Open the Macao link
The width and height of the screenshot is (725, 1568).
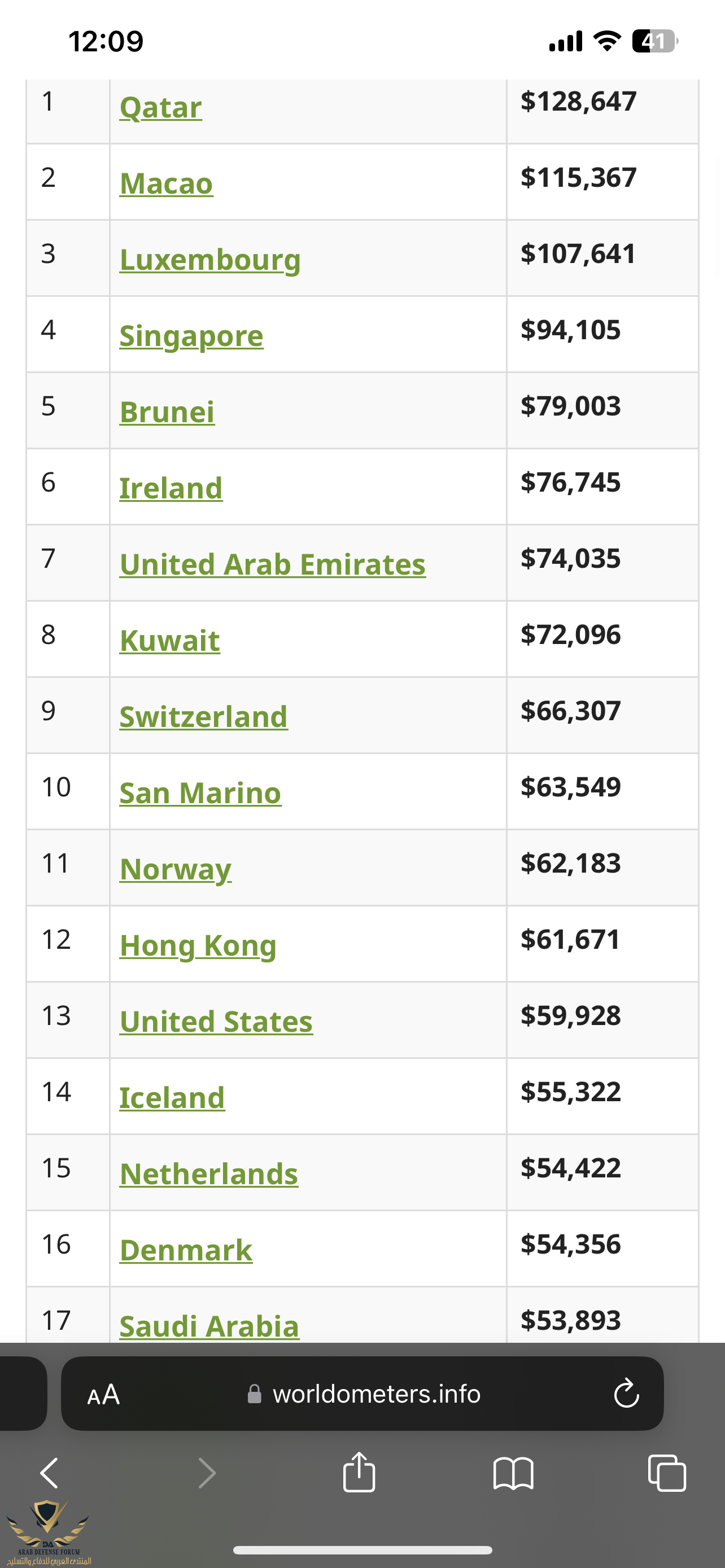click(166, 184)
